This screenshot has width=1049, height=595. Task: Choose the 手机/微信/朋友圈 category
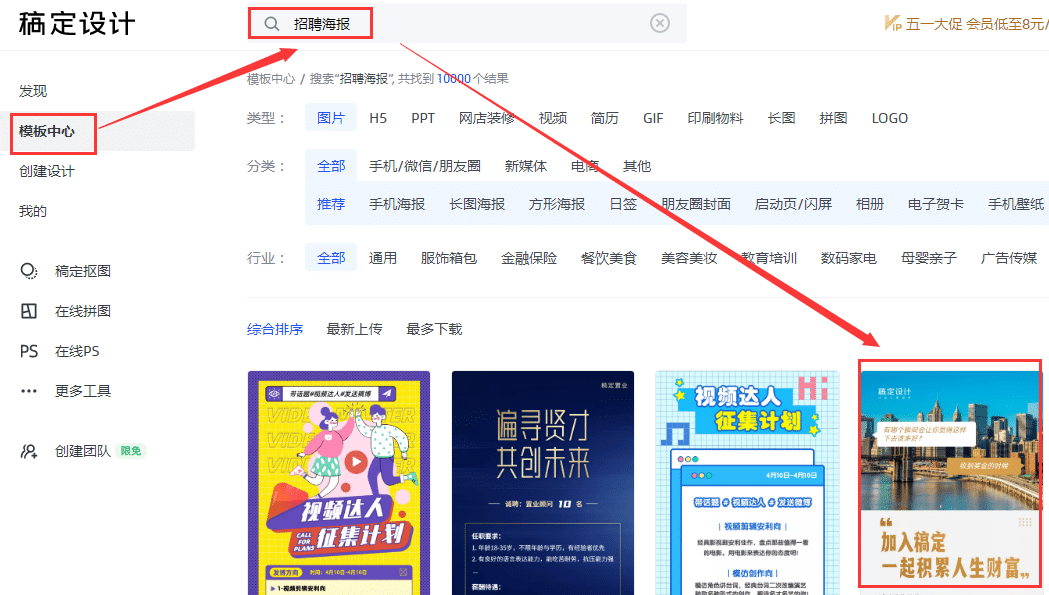pyautogui.click(x=425, y=166)
